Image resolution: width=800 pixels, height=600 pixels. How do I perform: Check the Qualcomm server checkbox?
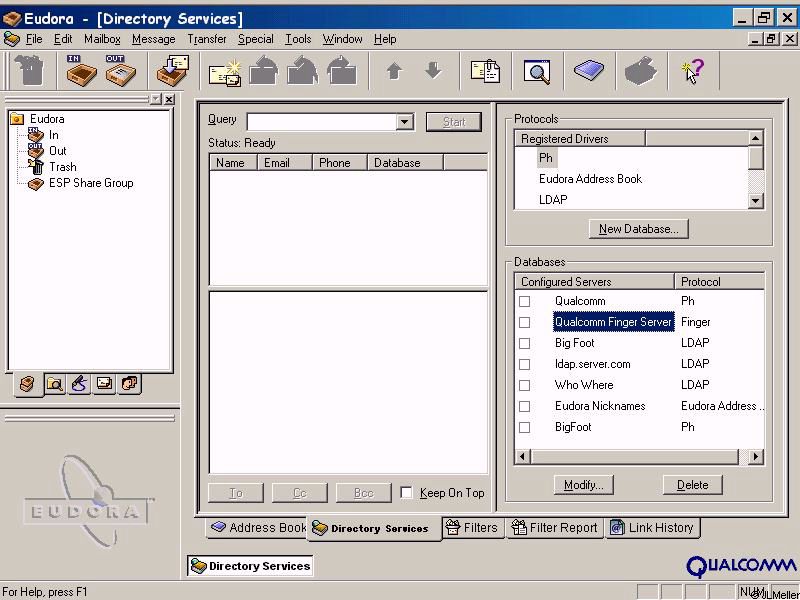pyautogui.click(x=524, y=302)
